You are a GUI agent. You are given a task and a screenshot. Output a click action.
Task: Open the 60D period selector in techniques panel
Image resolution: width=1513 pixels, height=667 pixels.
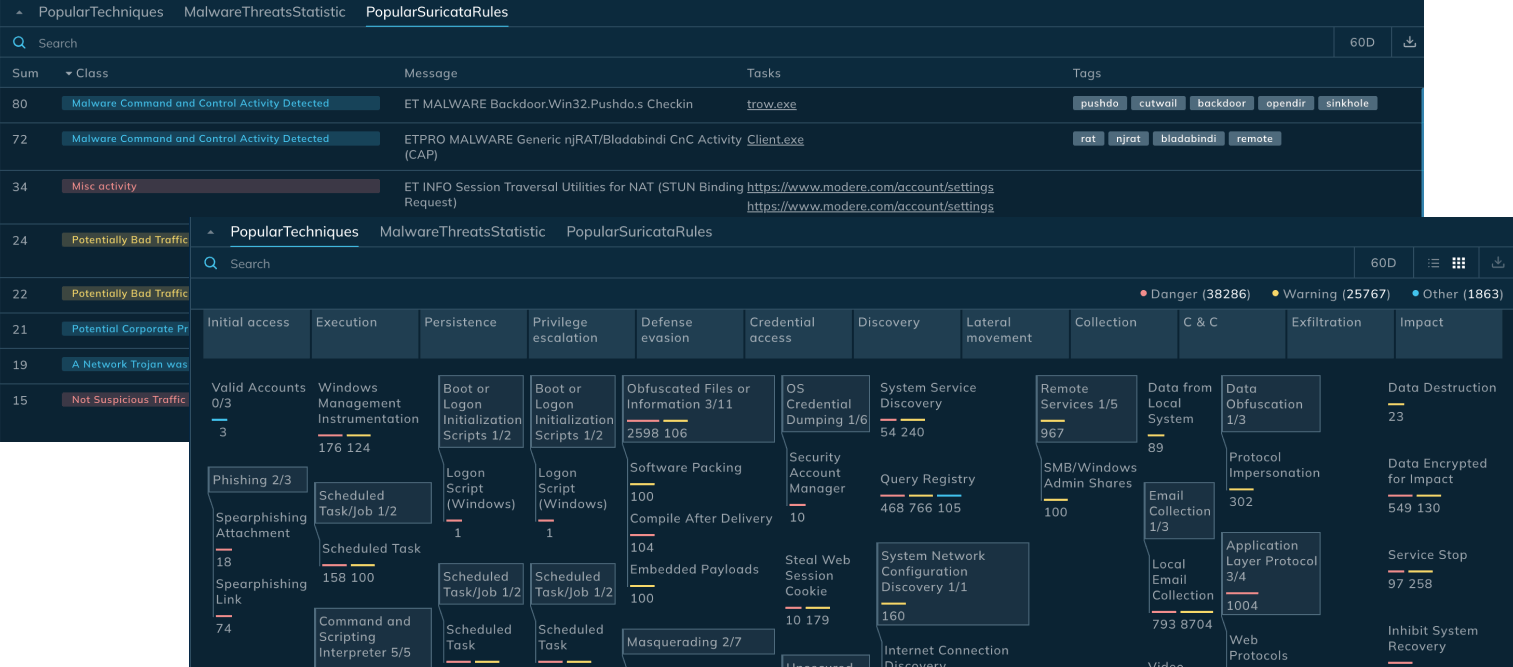1383,263
